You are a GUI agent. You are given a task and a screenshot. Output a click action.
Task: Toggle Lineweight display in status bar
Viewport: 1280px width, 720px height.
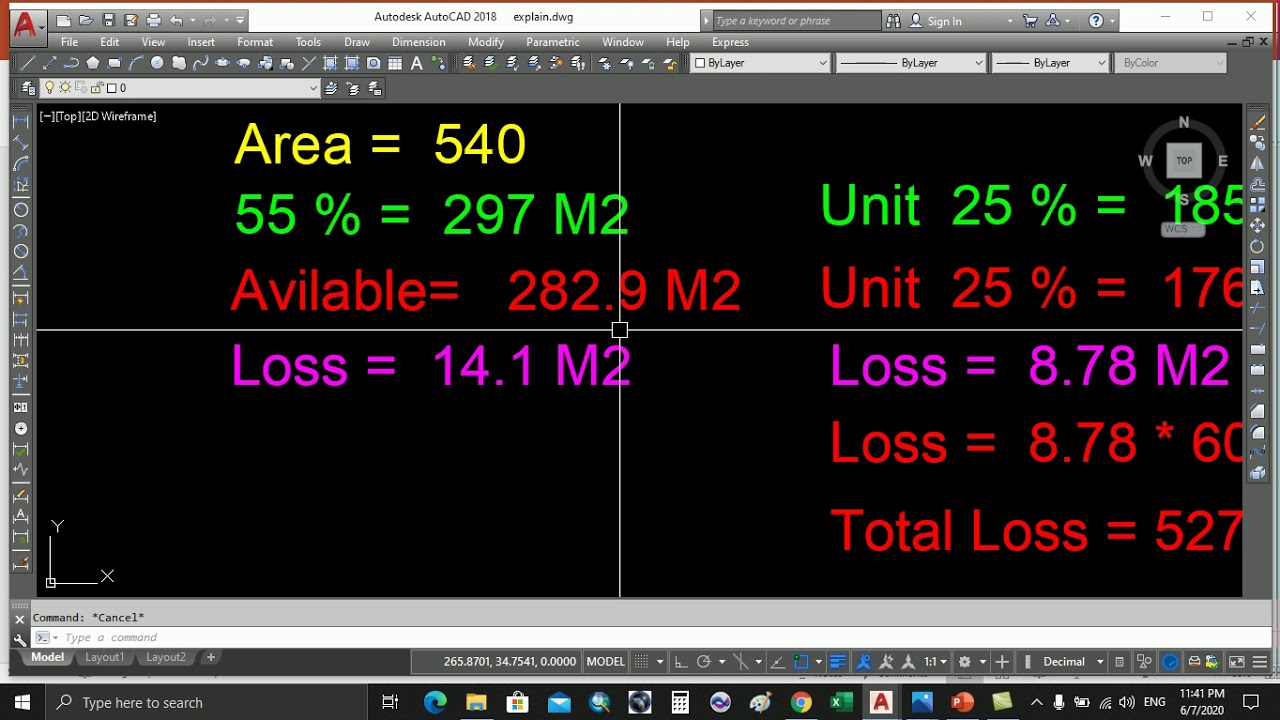pyautogui.click(x=838, y=662)
